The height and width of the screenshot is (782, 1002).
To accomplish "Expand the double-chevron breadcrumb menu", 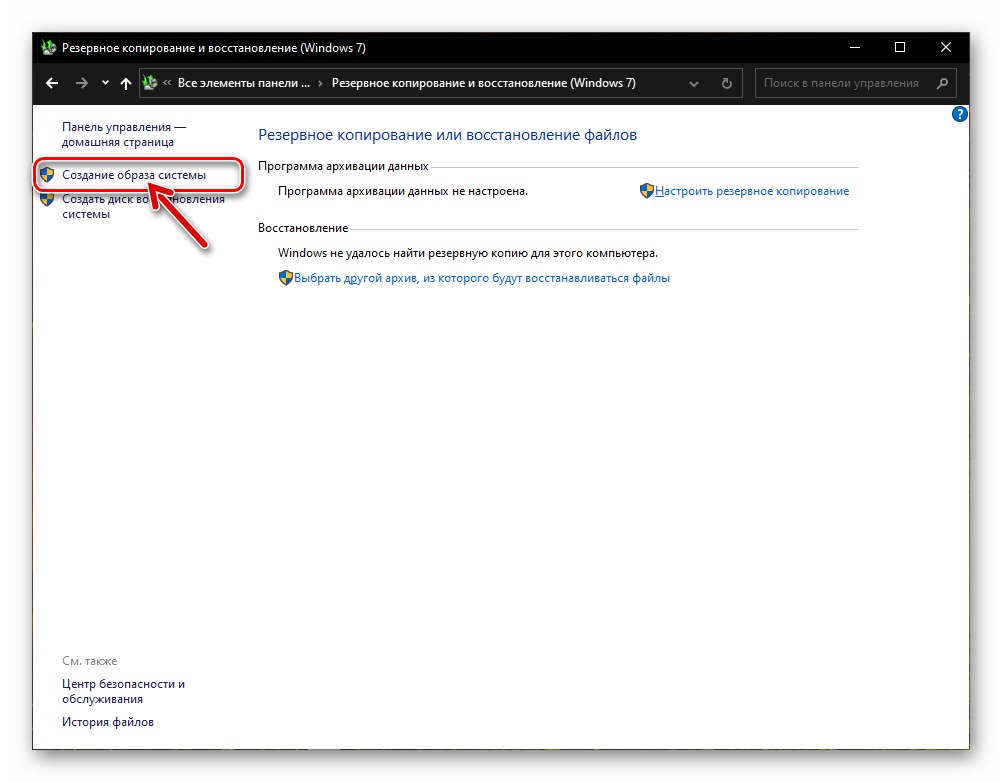I will click(x=167, y=83).
